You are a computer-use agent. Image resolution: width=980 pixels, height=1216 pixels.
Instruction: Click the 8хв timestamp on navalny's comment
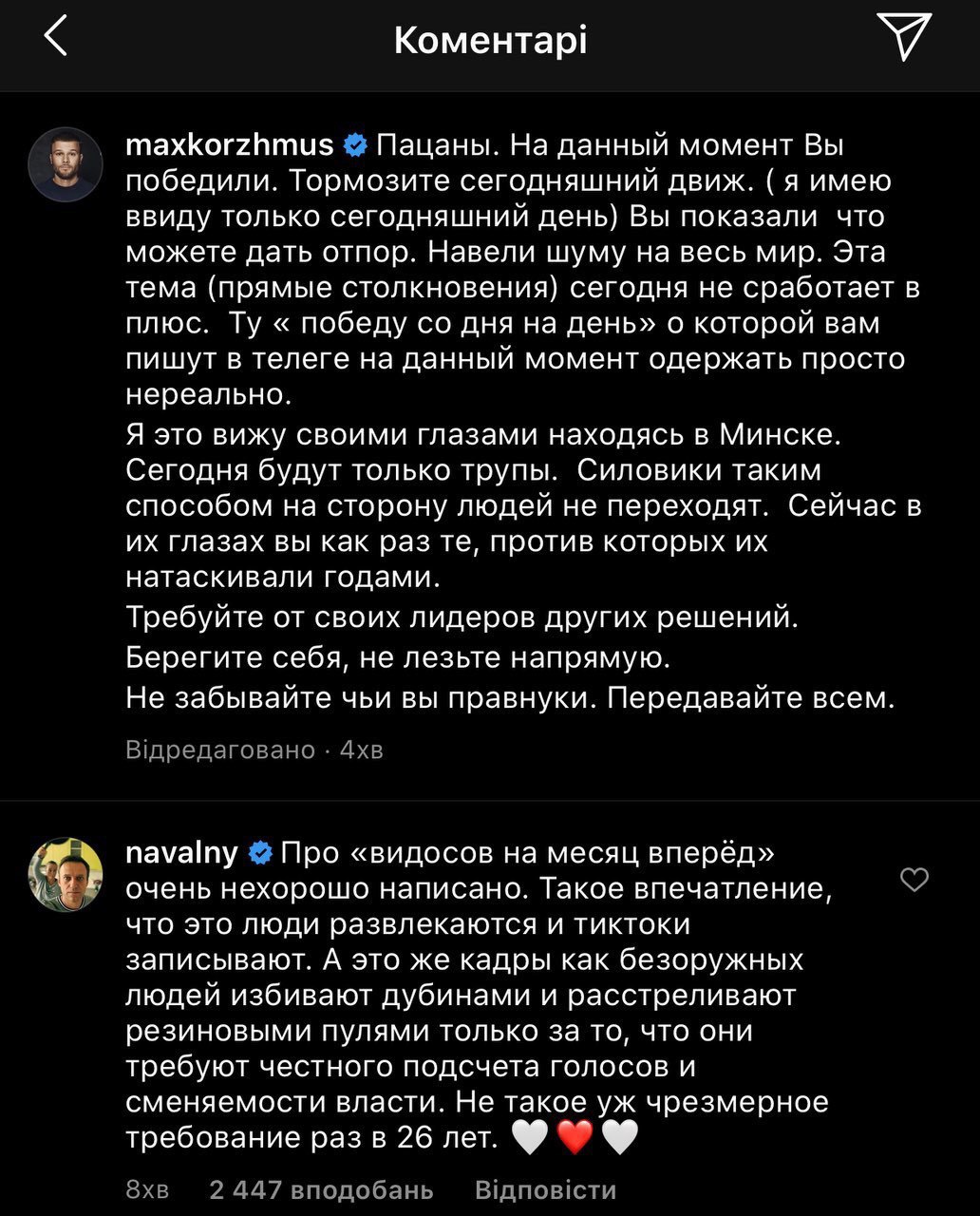pyautogui.click(x=147, y=1189)
